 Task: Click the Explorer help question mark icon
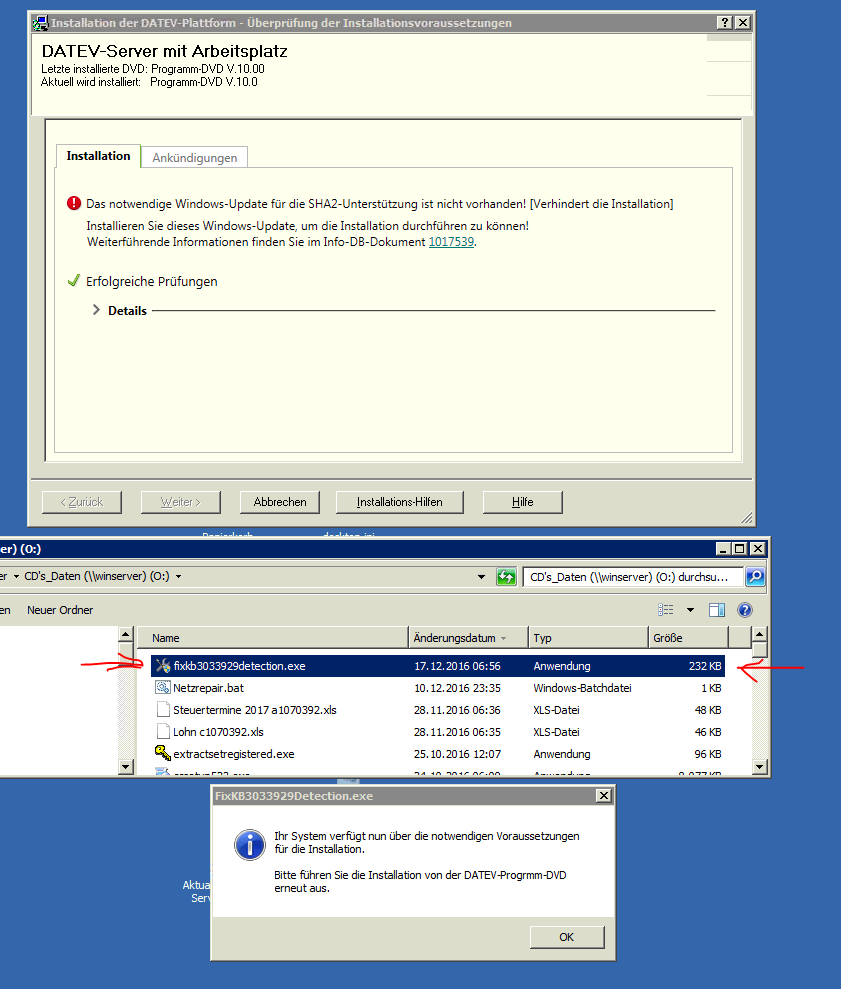[744, 610]
